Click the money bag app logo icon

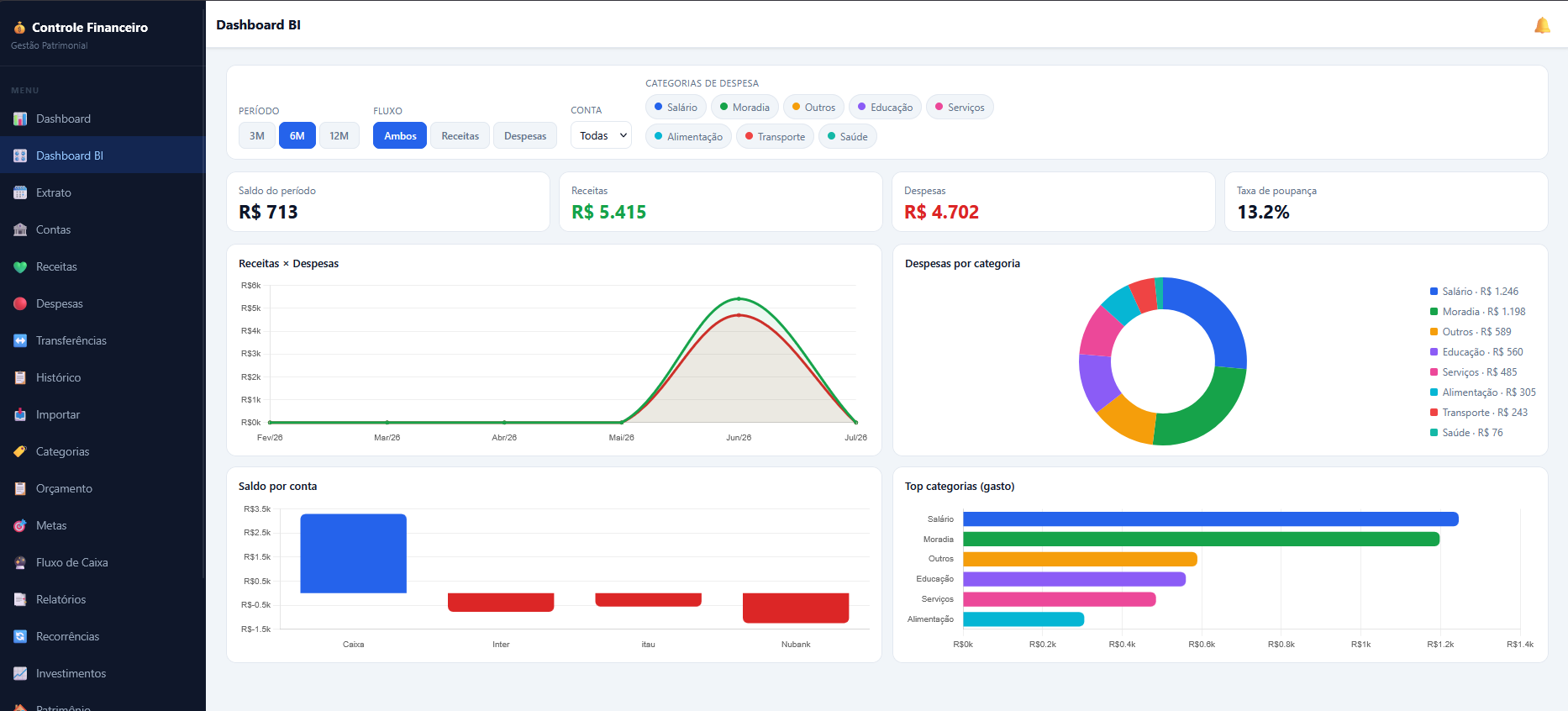pos(19,28)
